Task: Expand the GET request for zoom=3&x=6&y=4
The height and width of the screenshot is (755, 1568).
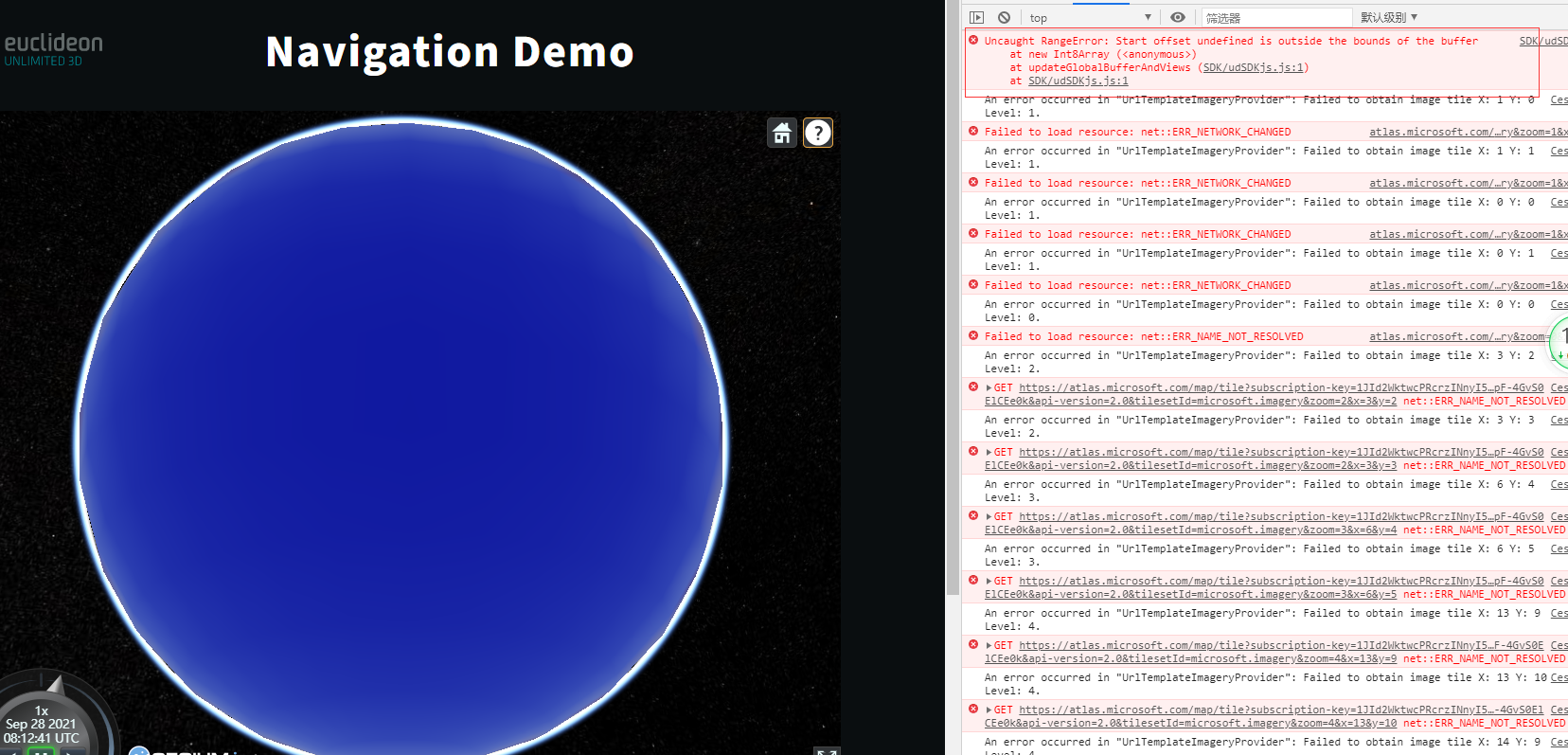Action: pos(989,516)
